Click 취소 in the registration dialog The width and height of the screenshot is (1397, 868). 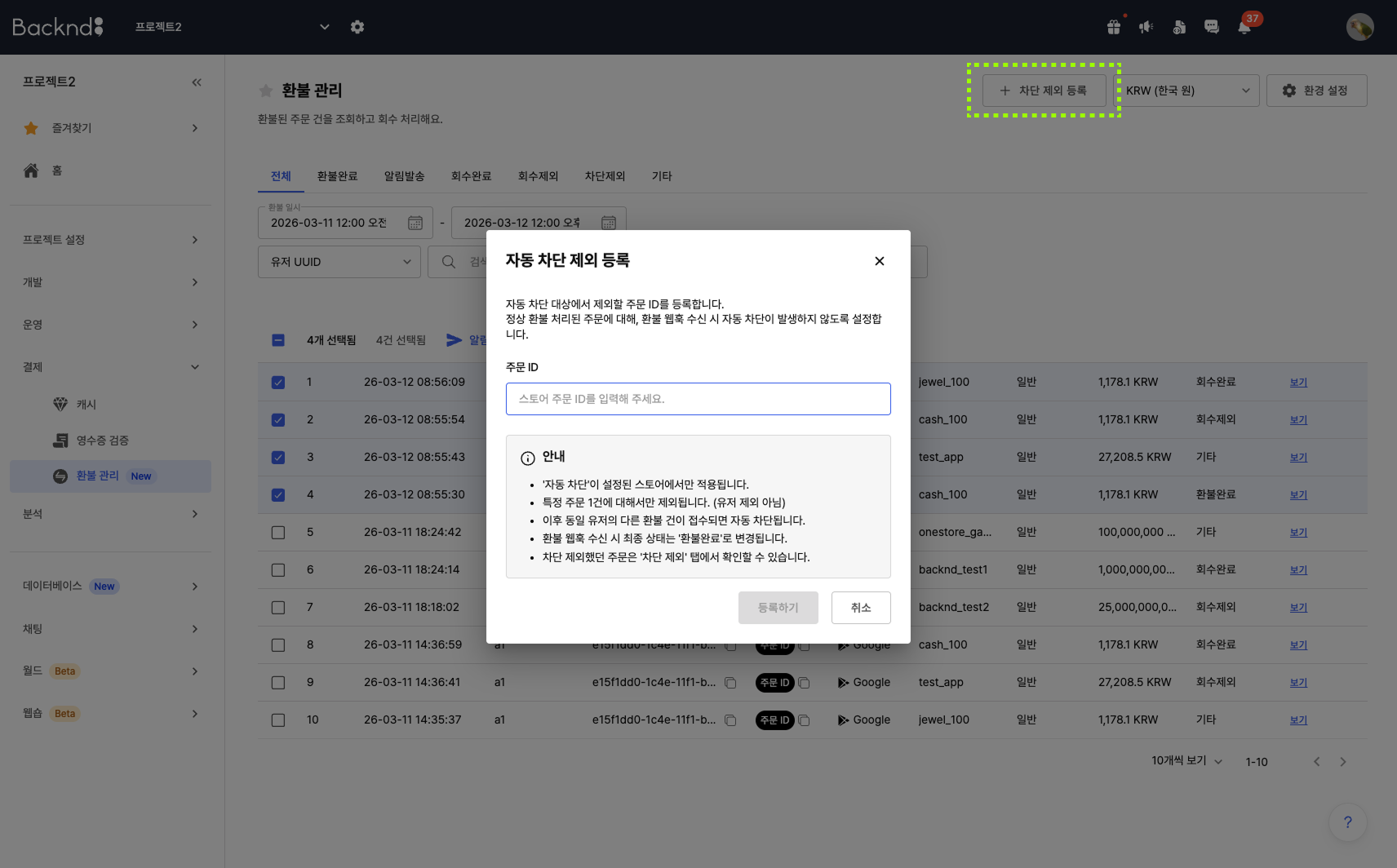coord(861,607)
